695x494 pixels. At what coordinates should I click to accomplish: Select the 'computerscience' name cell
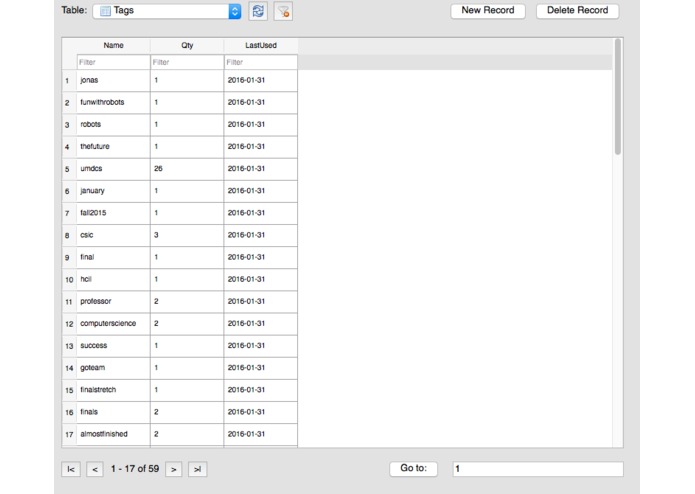pyautogui.click(x=113, y=324)
